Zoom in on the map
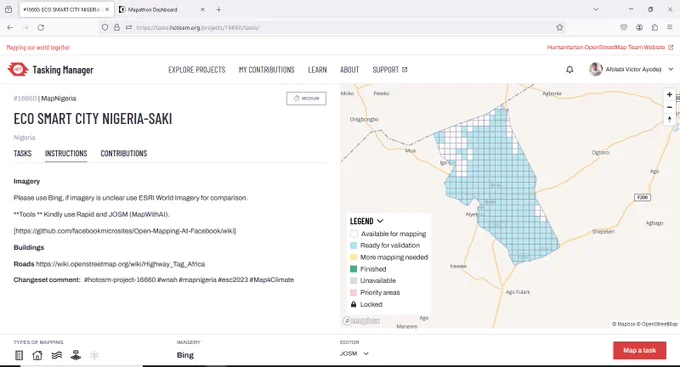The height and width of the screenshot is (367, 680). tap(669, 95)
